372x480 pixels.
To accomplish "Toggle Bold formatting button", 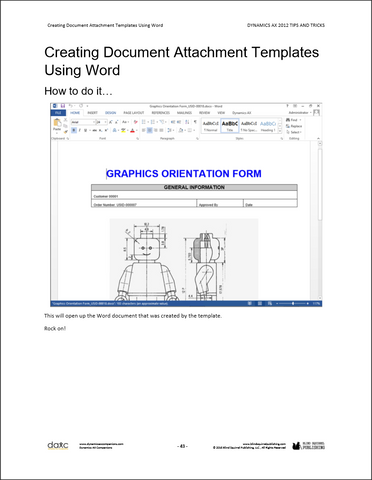I will (x=74, y=130).
